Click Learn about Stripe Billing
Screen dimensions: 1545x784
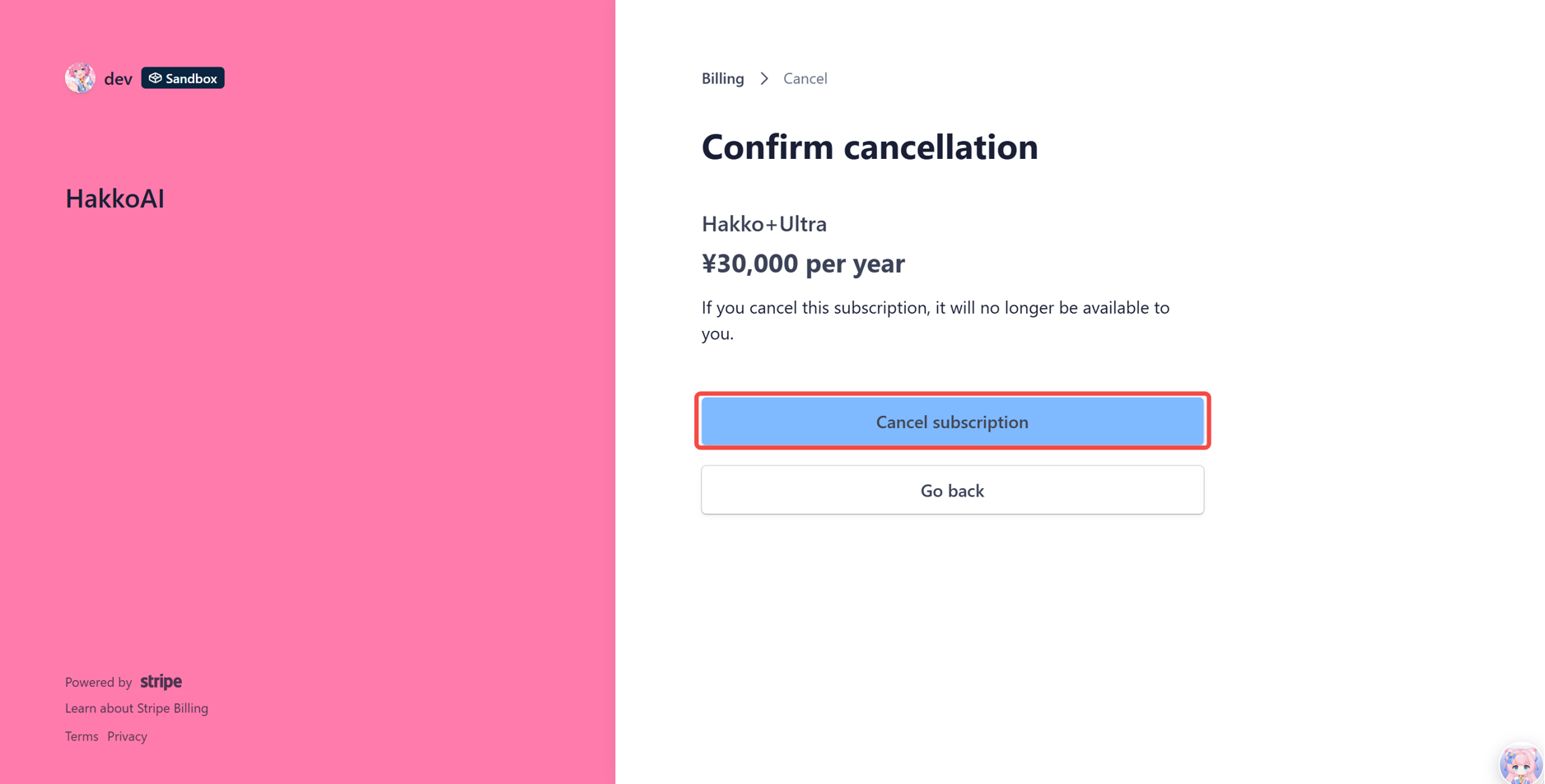coord(136,707)
